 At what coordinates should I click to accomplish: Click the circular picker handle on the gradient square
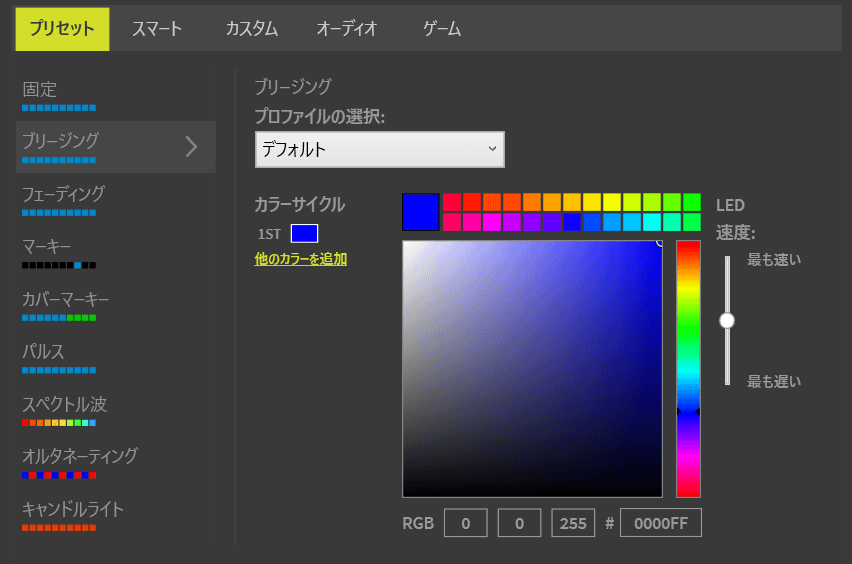click(x=660, y=243)
